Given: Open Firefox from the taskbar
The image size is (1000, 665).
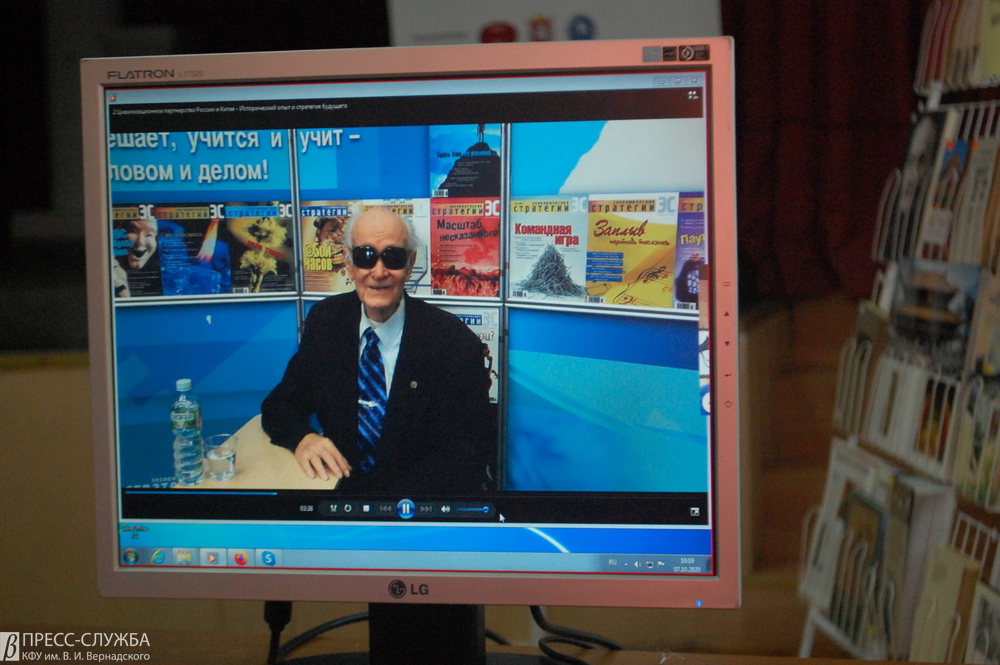Looking at the screenshot, I should click(x=240, y=558).
